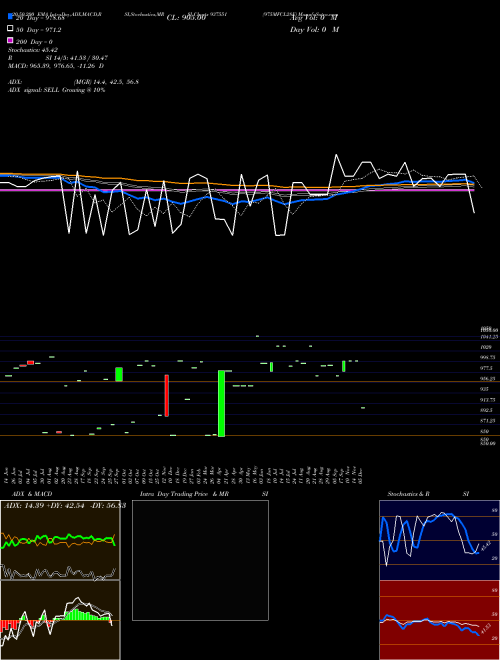Click the magenta 200 Day EMA legend swatch

10,40
